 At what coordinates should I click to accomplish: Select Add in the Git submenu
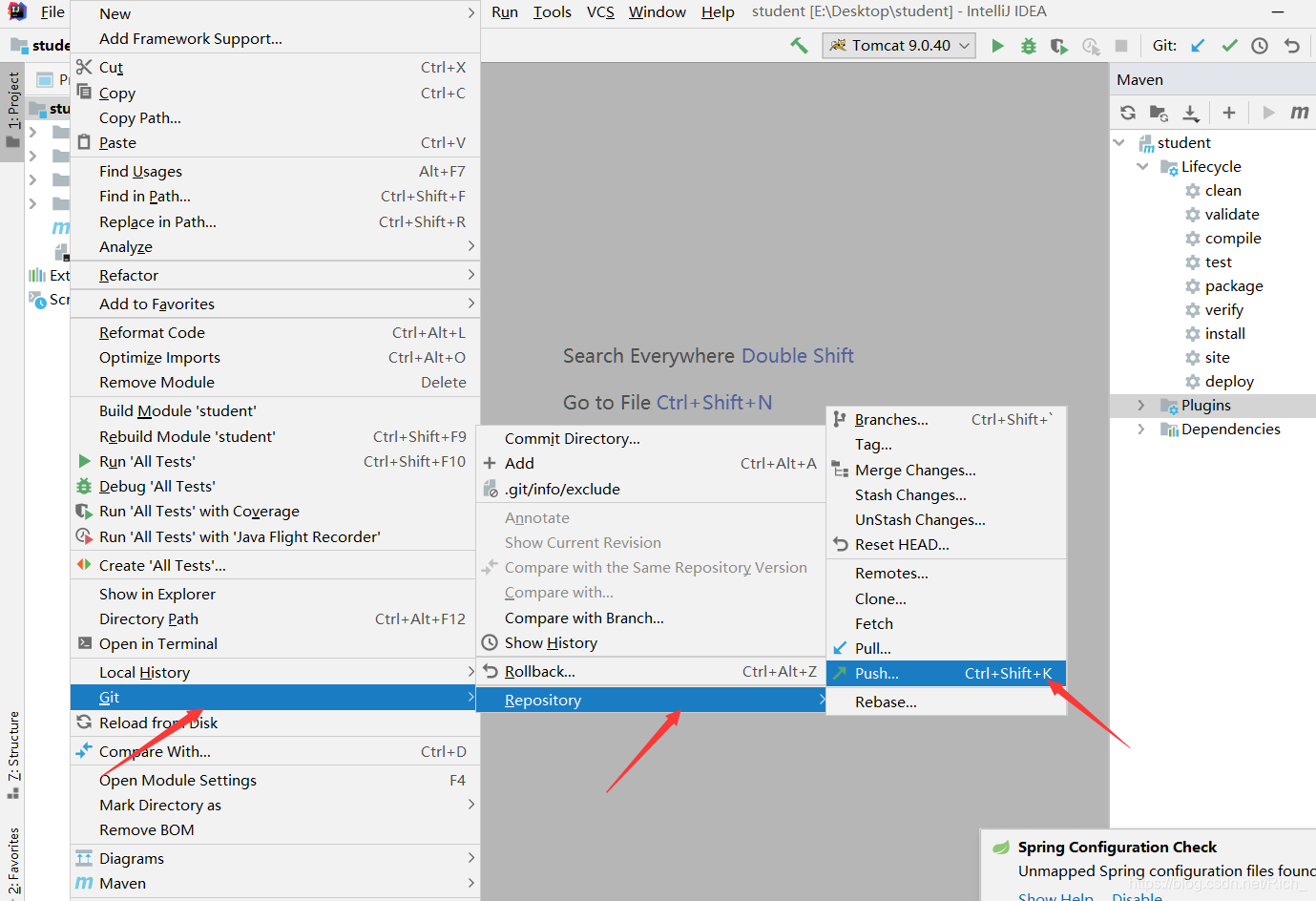coord(651,463)
